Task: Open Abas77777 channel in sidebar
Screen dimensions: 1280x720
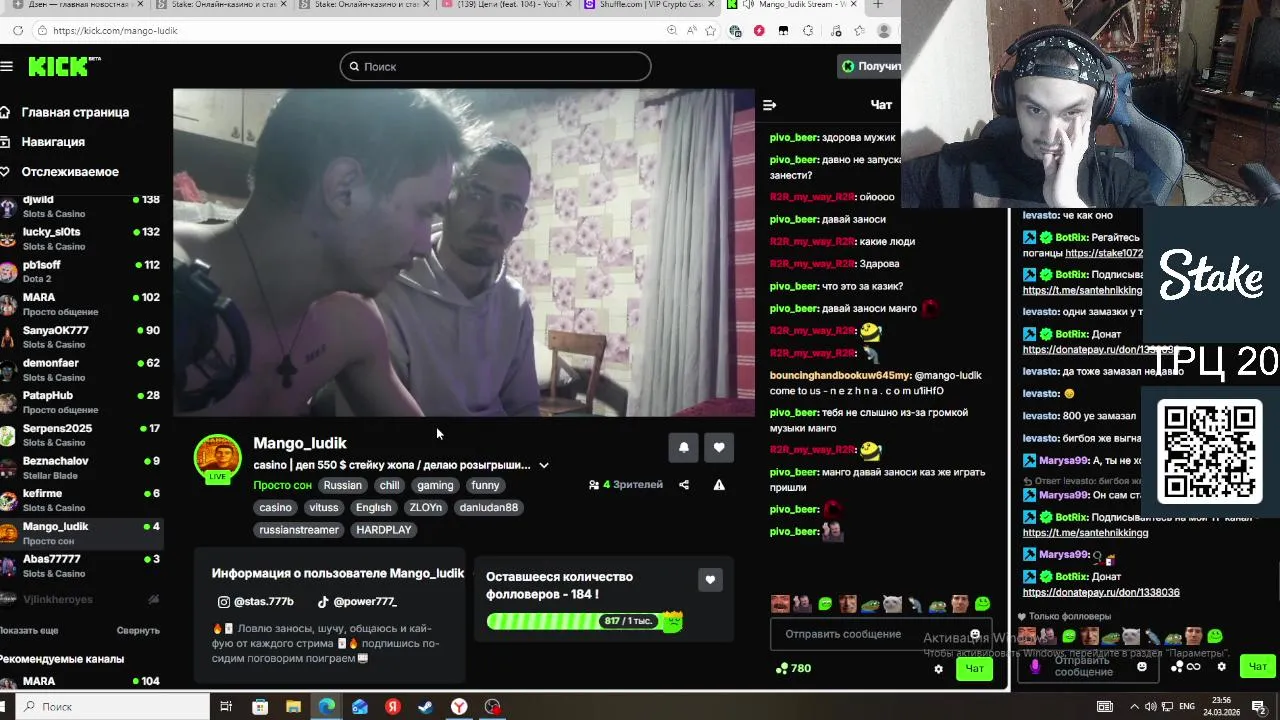Action: [x=80, y=566]
